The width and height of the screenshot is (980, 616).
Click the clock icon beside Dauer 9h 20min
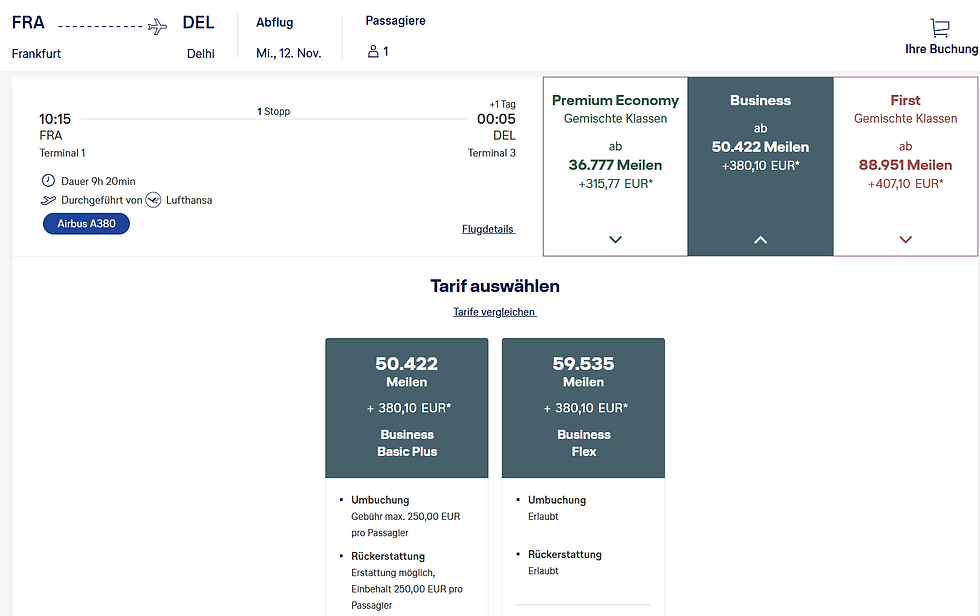click(48, 181)
